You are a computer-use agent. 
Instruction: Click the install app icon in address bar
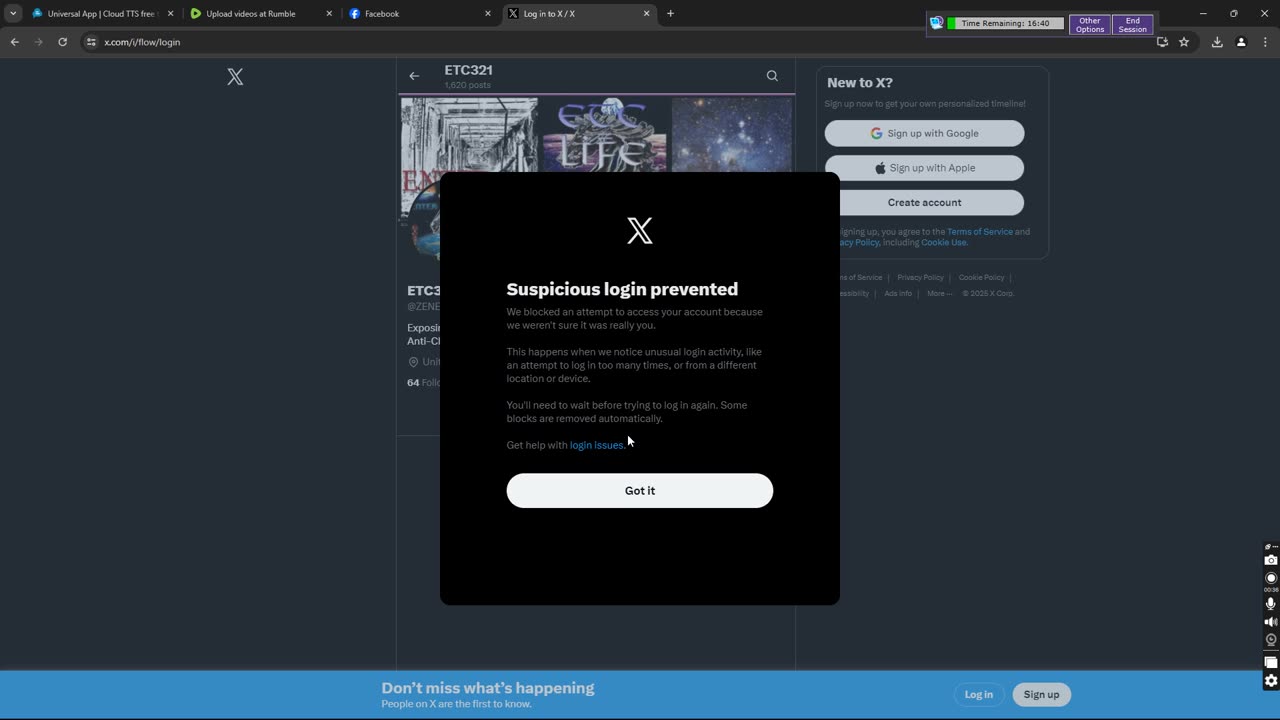coord(1162,42)
